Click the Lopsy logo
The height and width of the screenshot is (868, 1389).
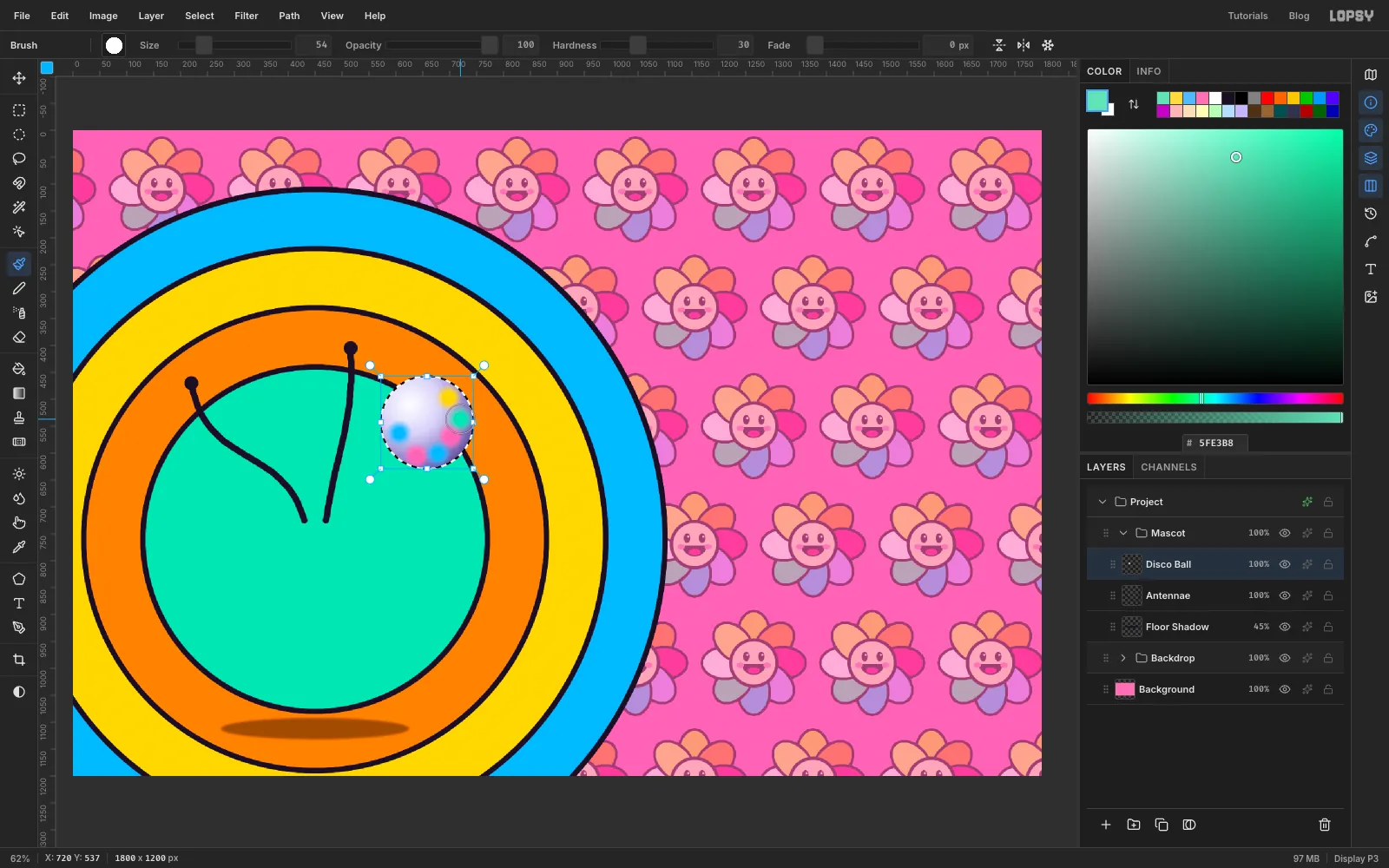1352,16
